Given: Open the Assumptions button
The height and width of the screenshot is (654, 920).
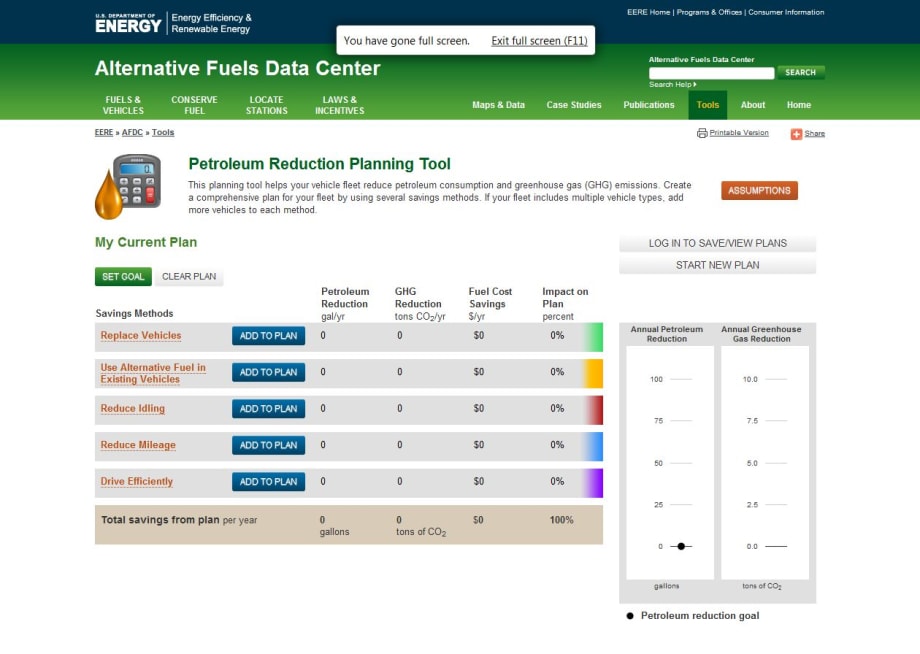Looking at the screenshot, I should (x=759, y=191).
